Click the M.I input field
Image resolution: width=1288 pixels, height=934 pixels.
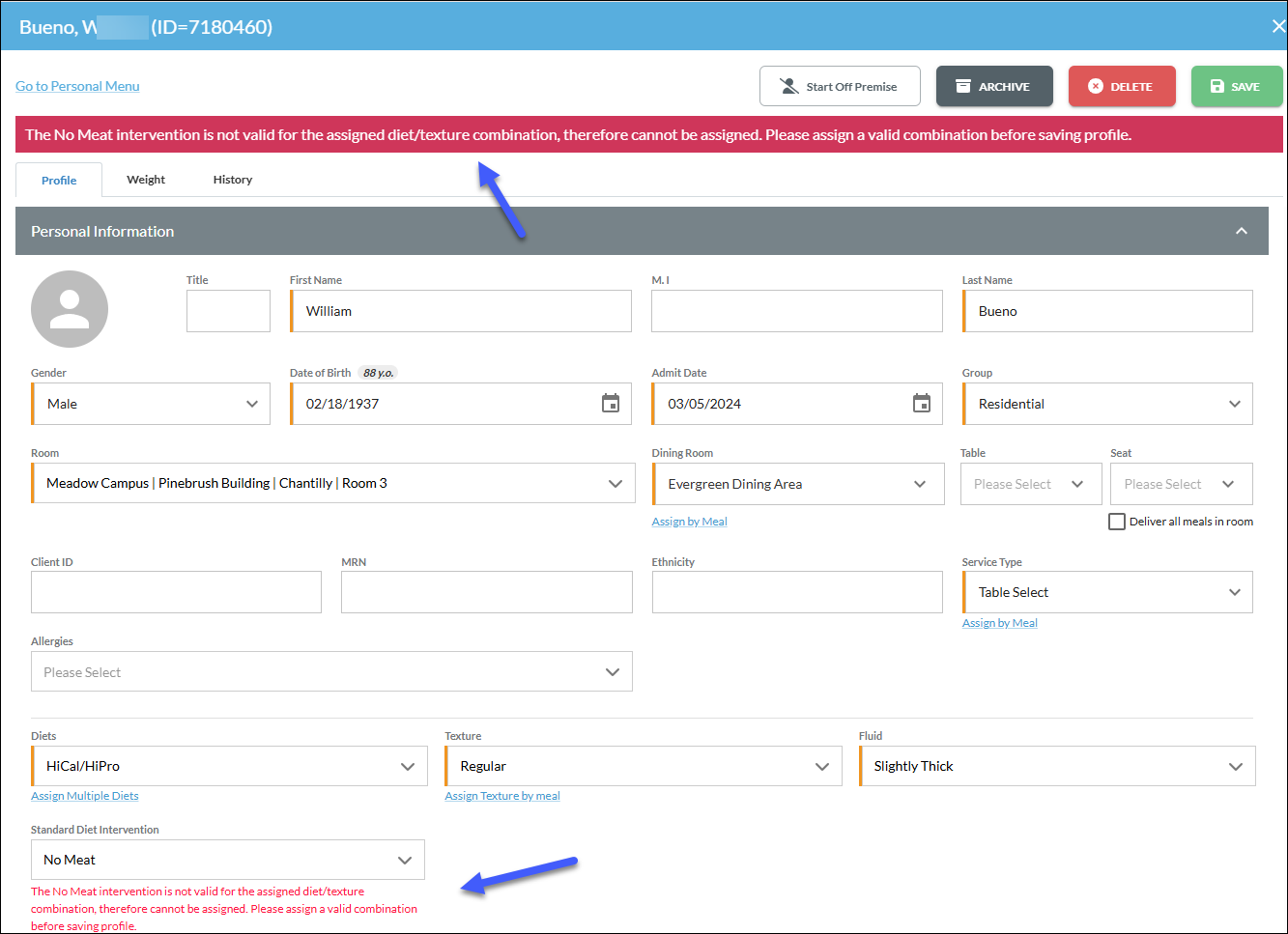coord(797,311)
